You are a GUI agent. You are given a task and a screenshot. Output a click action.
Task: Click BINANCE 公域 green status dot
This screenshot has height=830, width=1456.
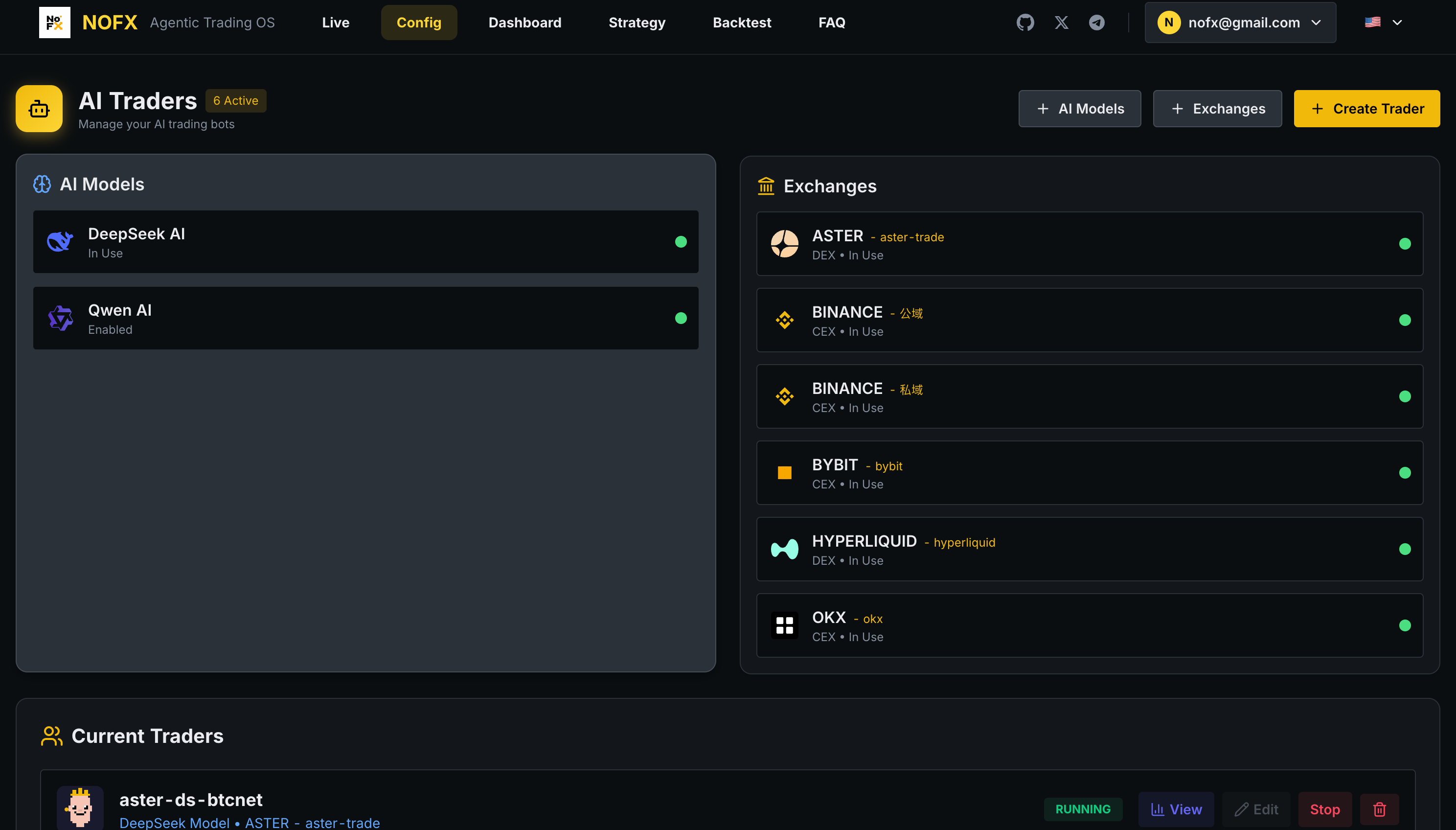1405,321
